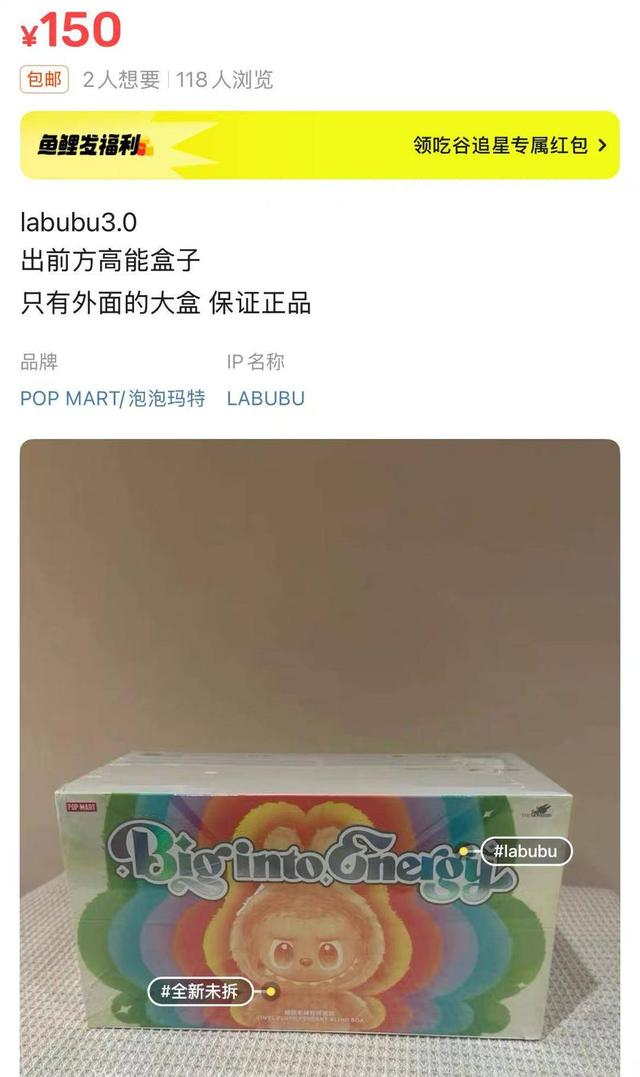Select the labubu3.0 description title
This screenshot has width=640, height=1077.
coord(79,223)
